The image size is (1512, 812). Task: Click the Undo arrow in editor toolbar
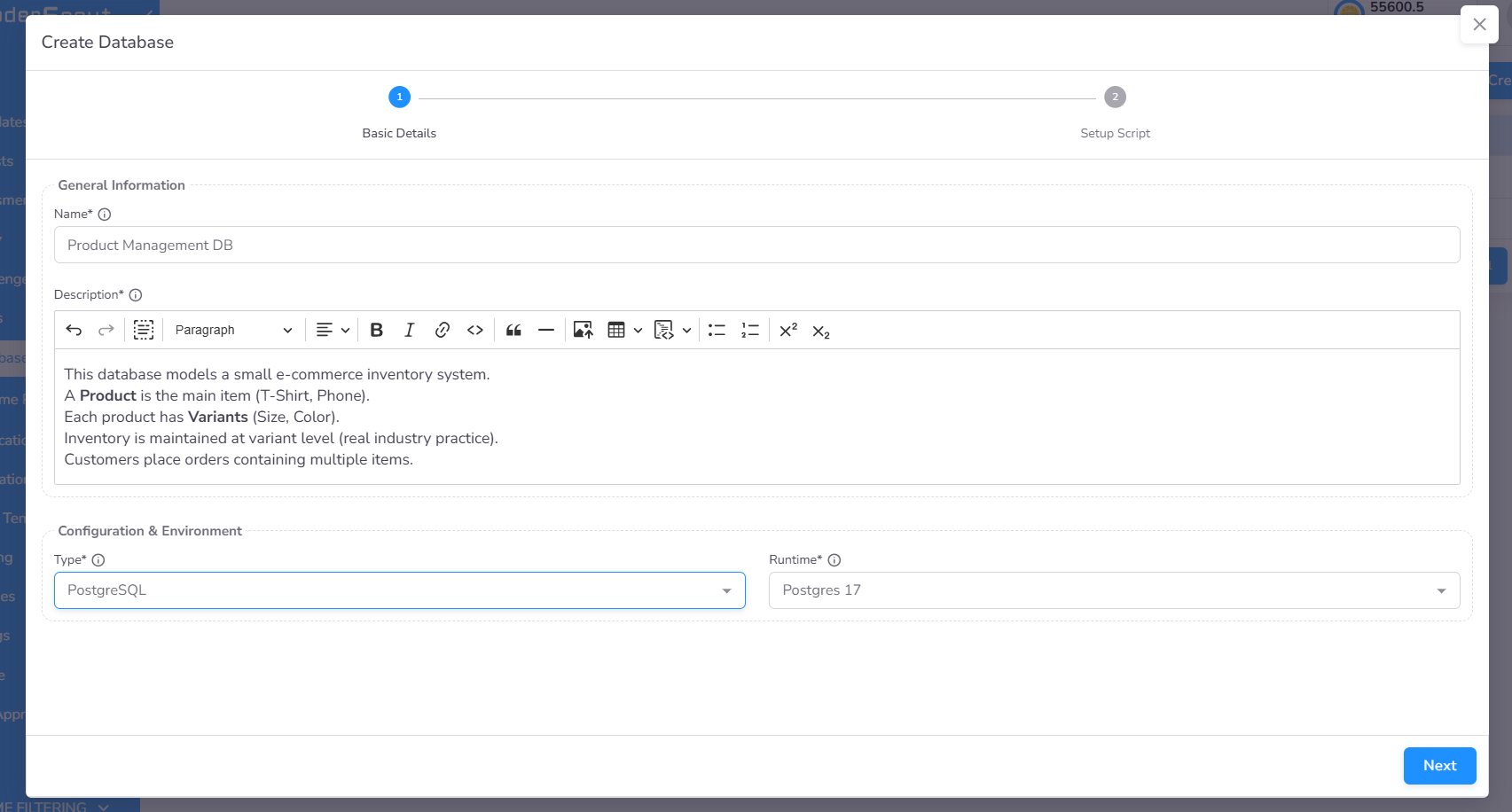tap(74, 330)
